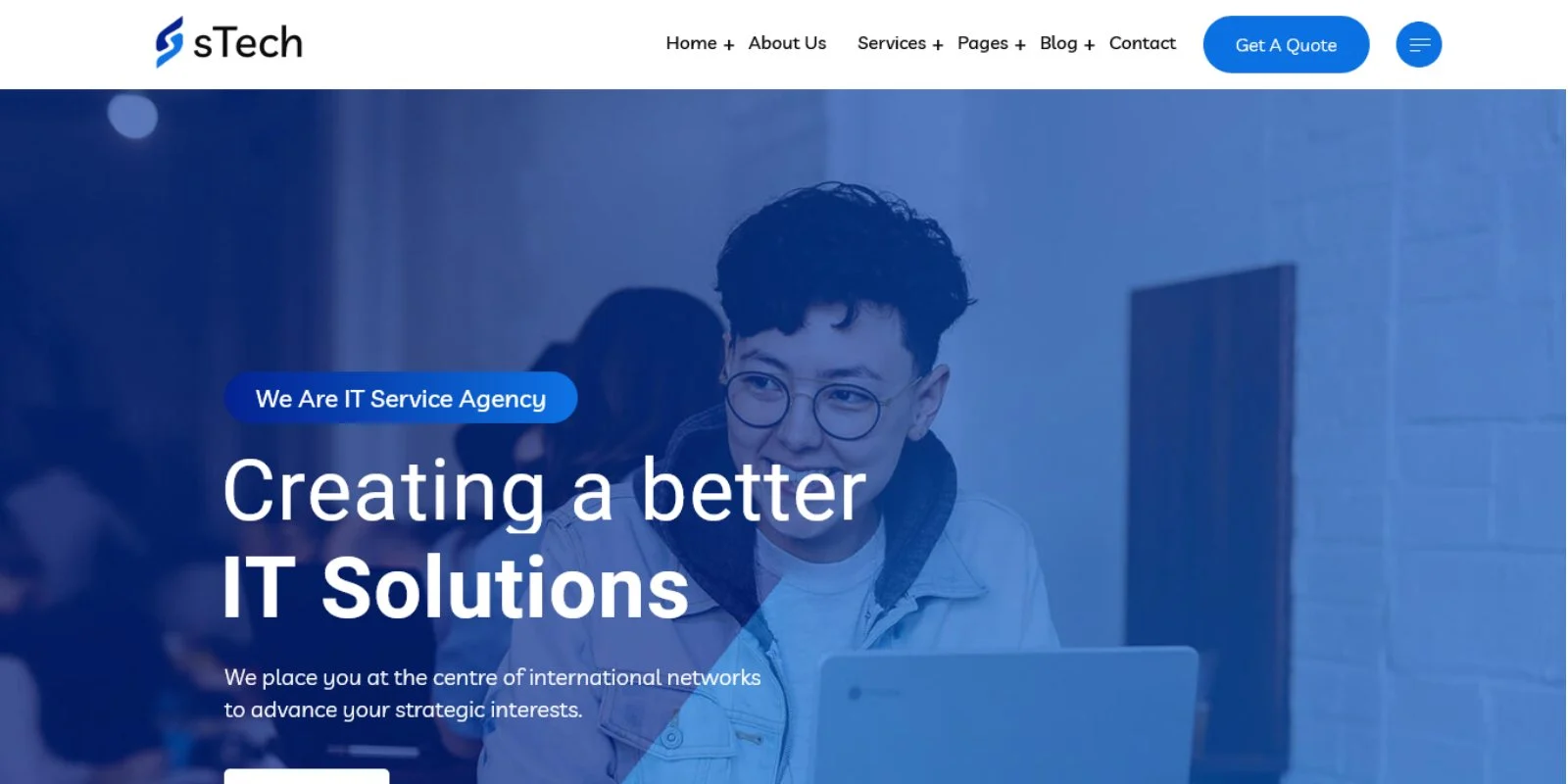
Task: Expand the plus icon next to Blog
Action: pos(1089,45)
